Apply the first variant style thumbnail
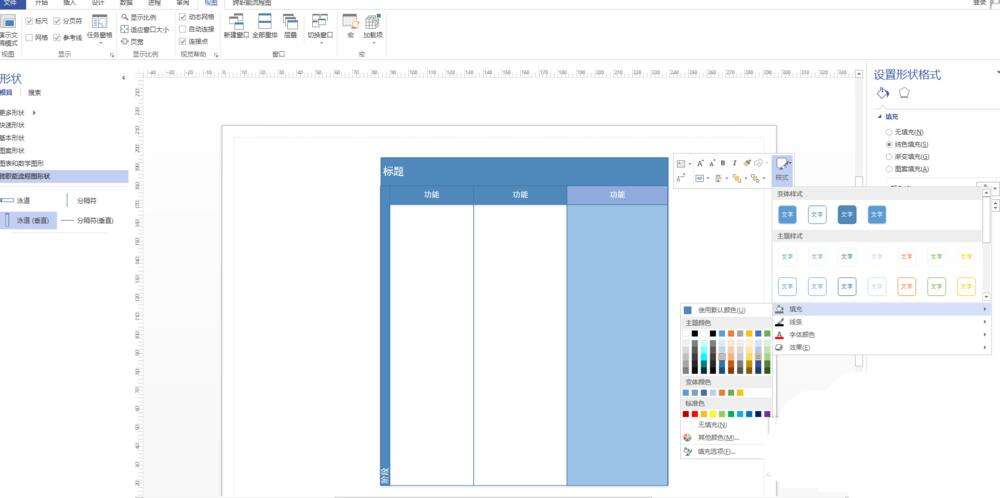The width and height of the screenshot is (1000, 498). click(x=788, y=215)
